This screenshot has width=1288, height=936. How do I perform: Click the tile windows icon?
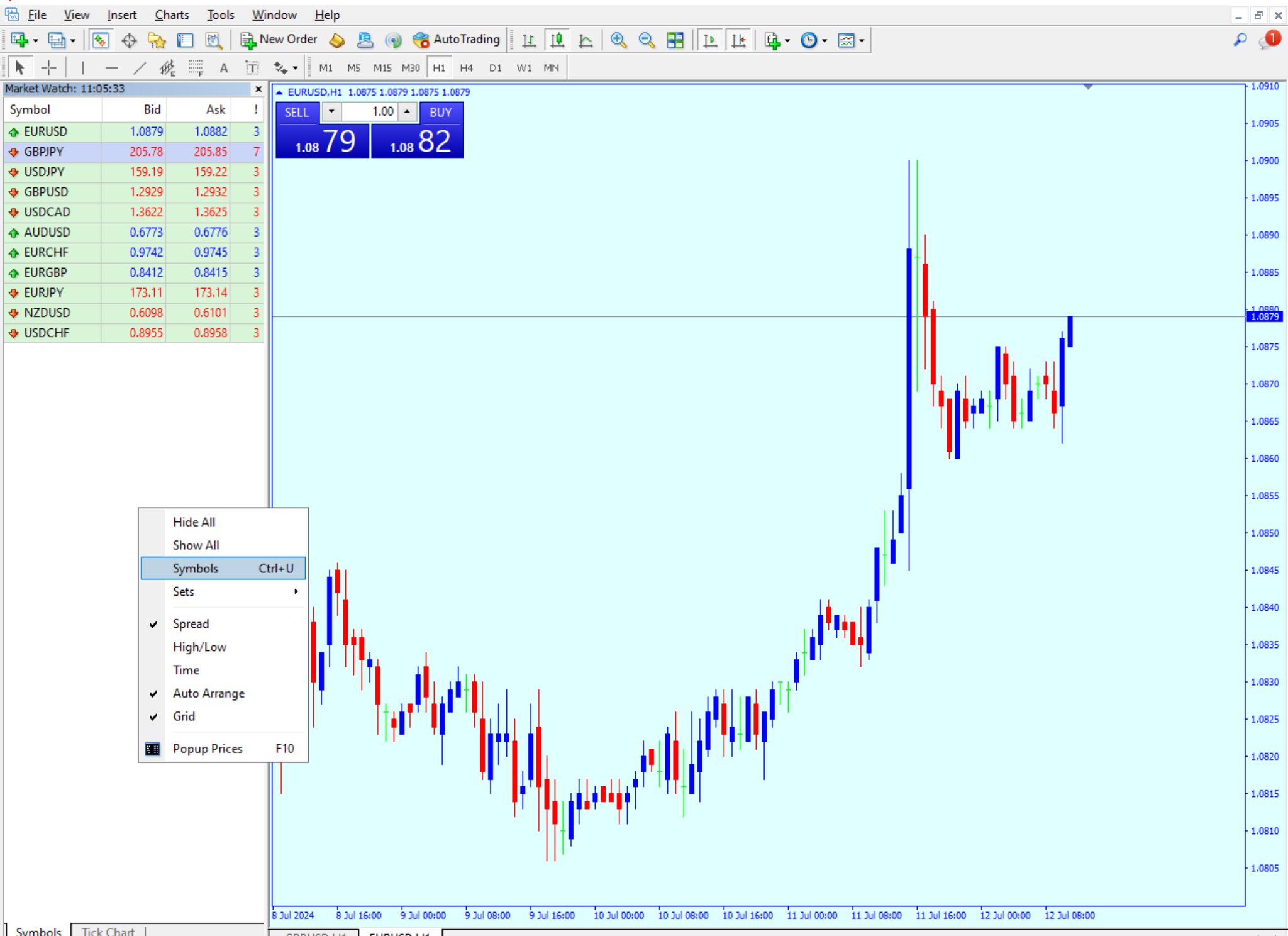(x=676, y=40)
